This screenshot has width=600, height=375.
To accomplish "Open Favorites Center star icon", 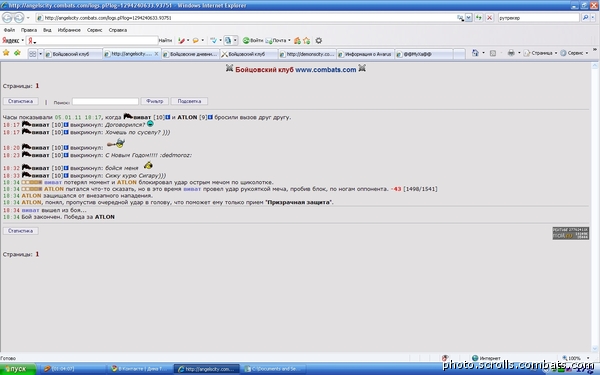I will coord(6,53).
